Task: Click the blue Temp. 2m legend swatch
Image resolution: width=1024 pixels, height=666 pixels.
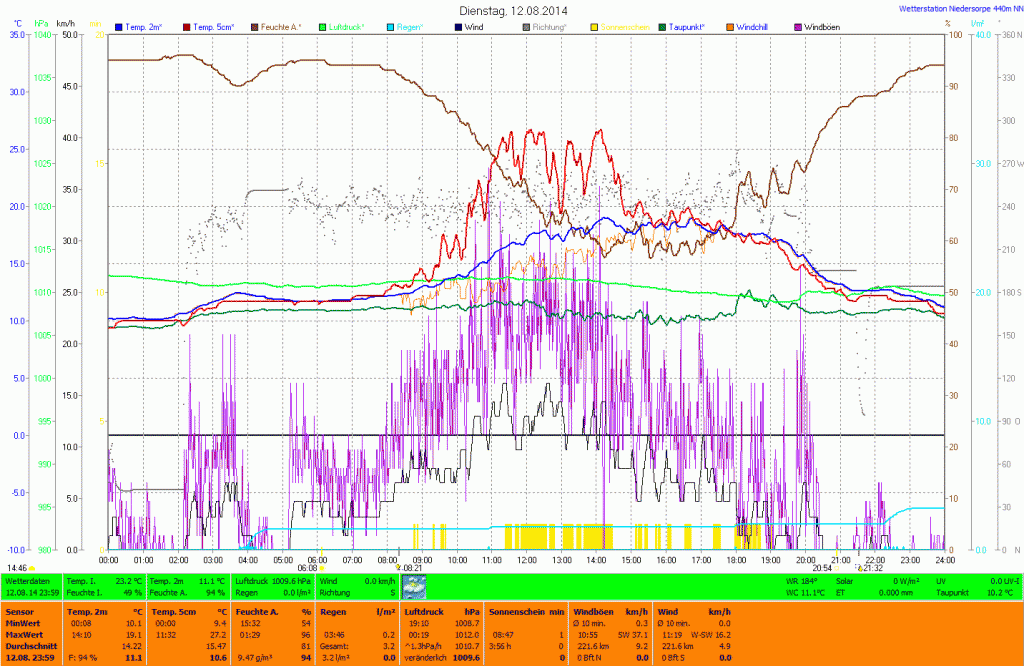Action: tap(119, 26)
